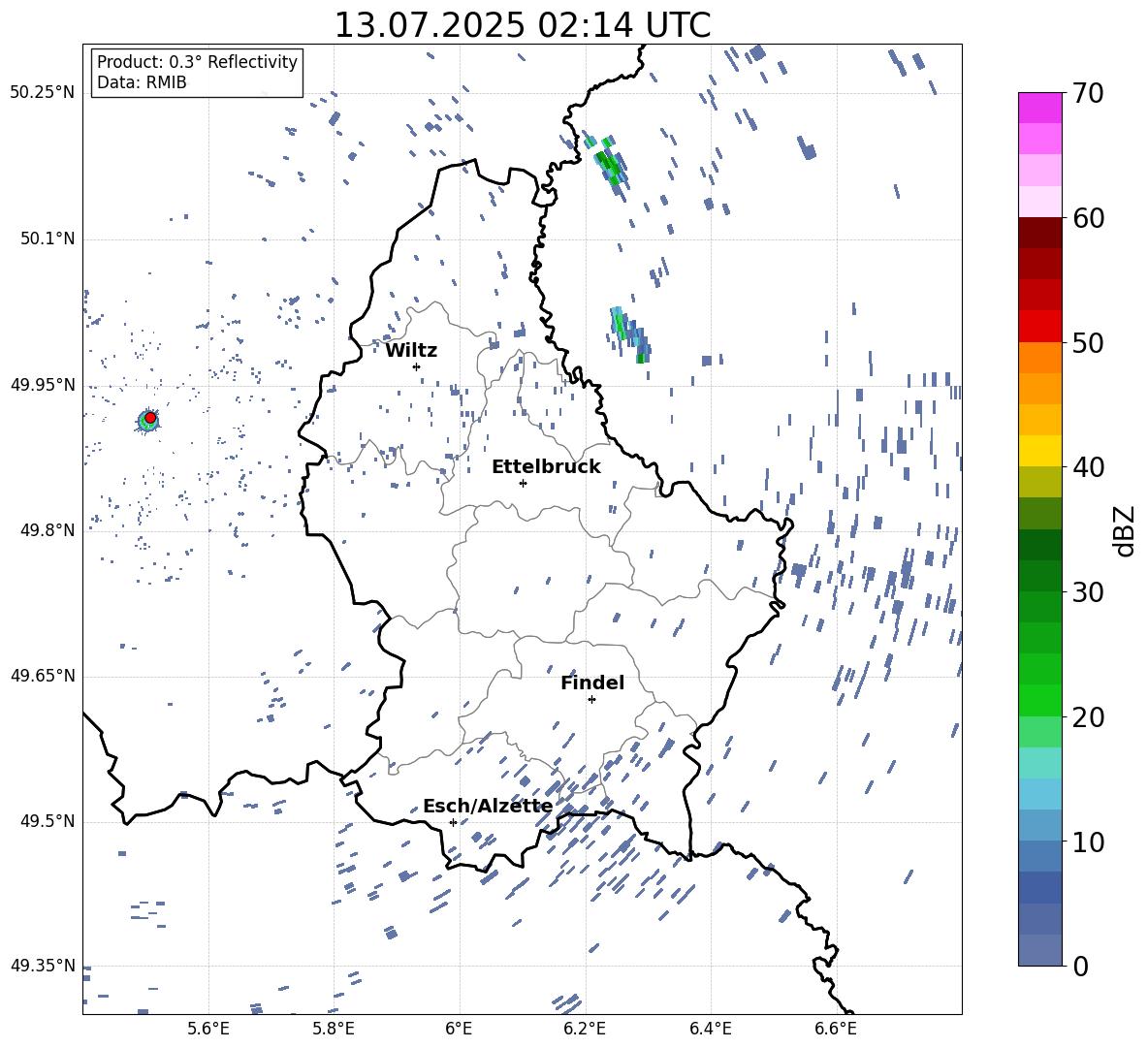Image resolution: width=1148 pixels, height=1048 pixels.
Task: Click the Esch/Alzette station cross marker
Action: click(x=453, y=822)
